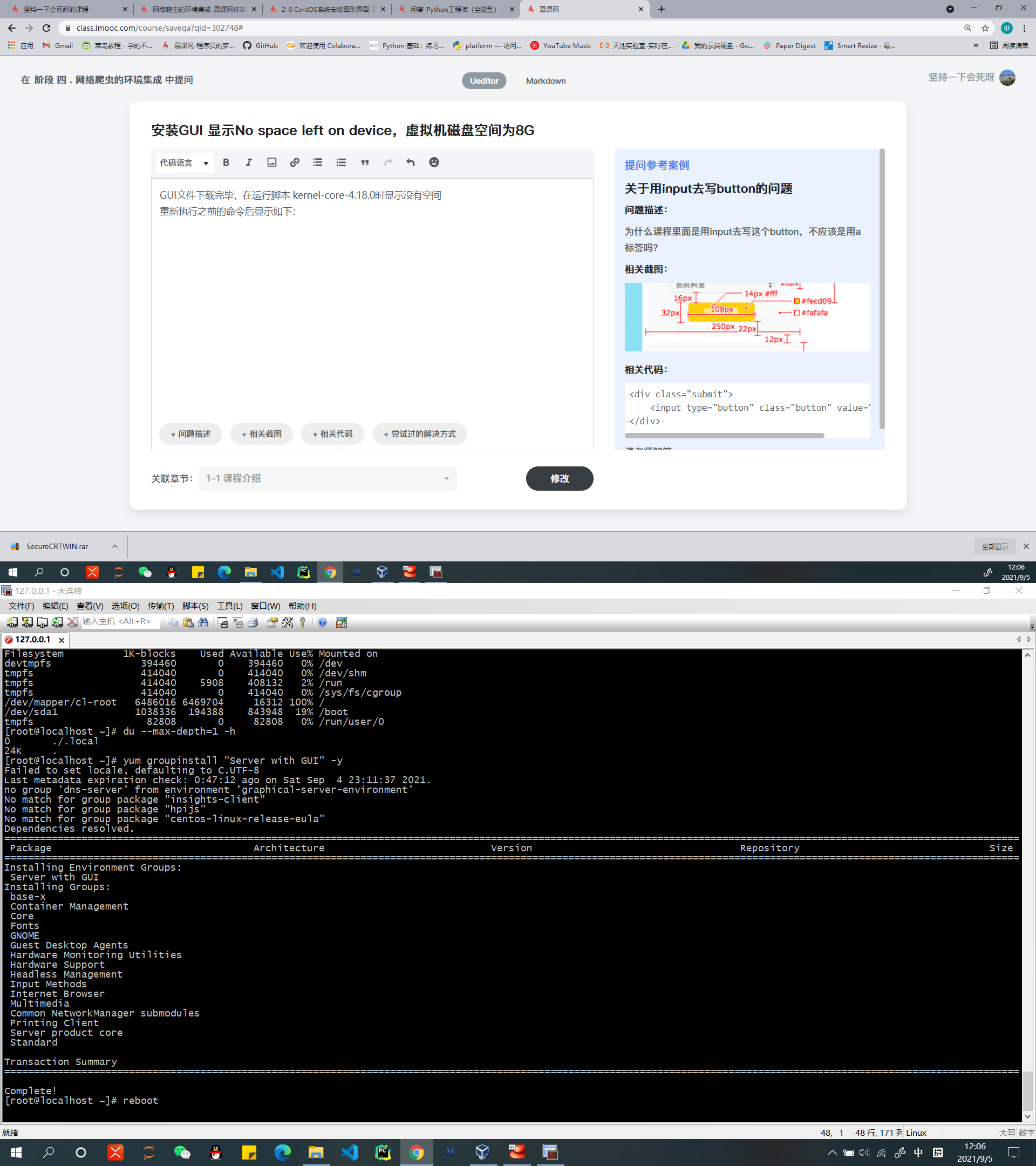Open the GitHub bookmark
The image size is (1036, 1166).
click(261, 46)
